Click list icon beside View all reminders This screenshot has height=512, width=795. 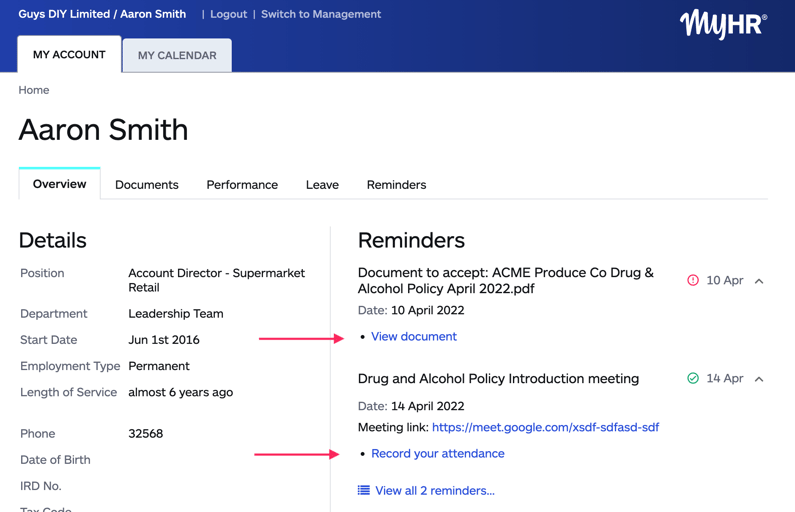[x=364, y=491]
